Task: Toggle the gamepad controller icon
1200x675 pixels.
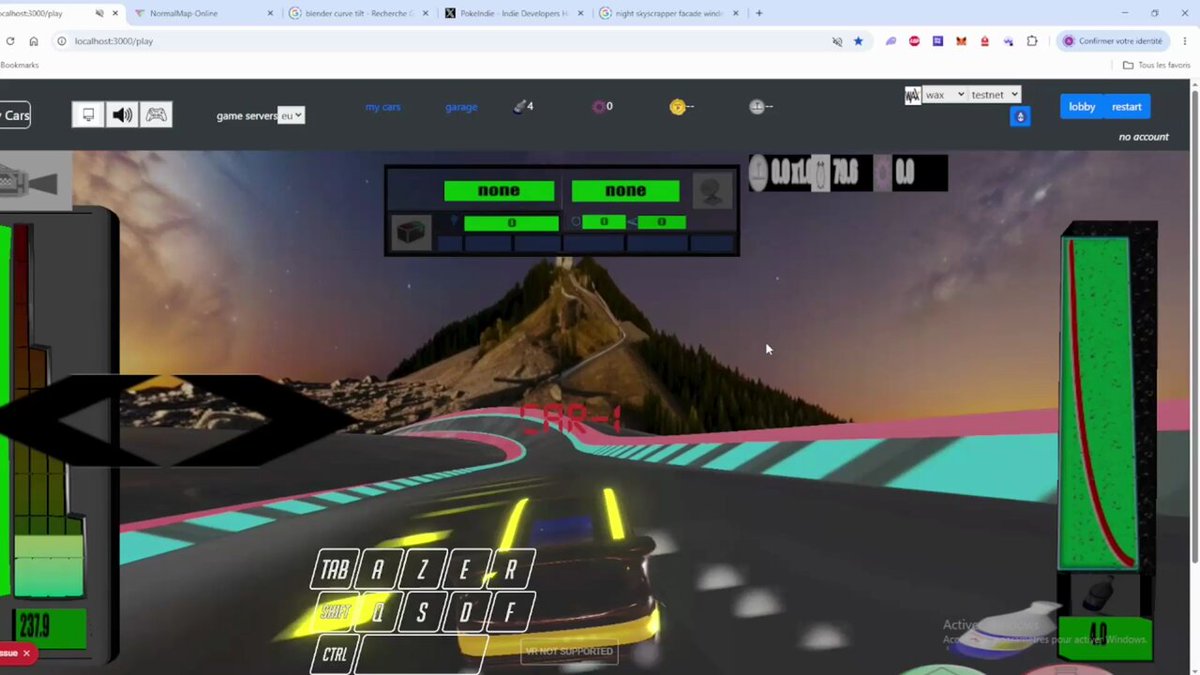Action: [x=156, y=115]
